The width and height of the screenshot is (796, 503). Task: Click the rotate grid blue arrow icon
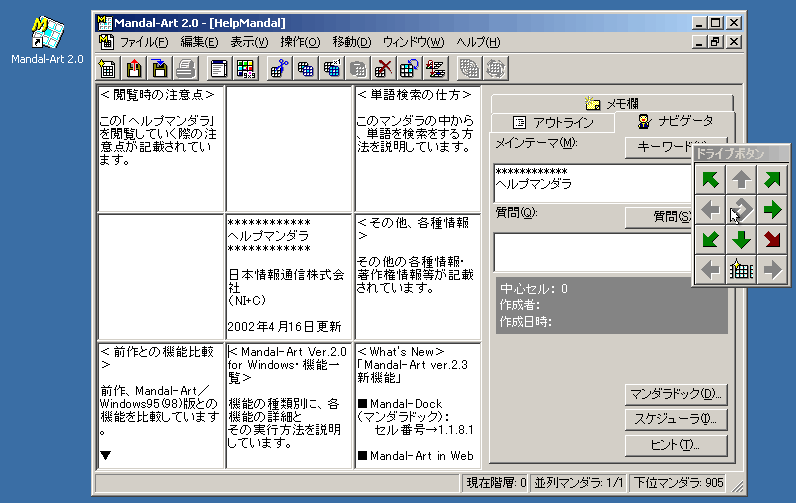tap(409, 69)
